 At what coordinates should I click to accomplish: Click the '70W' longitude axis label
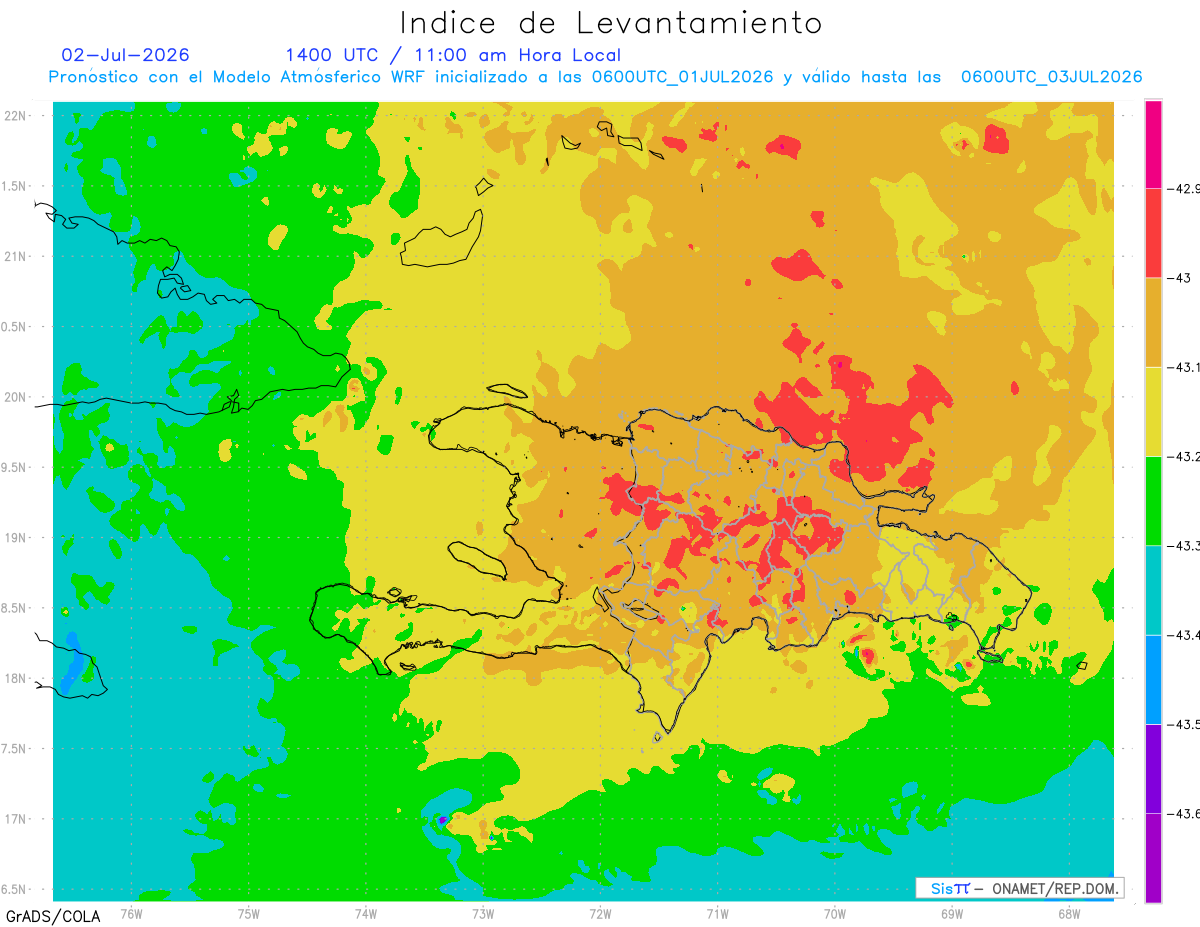click(835, 913)
